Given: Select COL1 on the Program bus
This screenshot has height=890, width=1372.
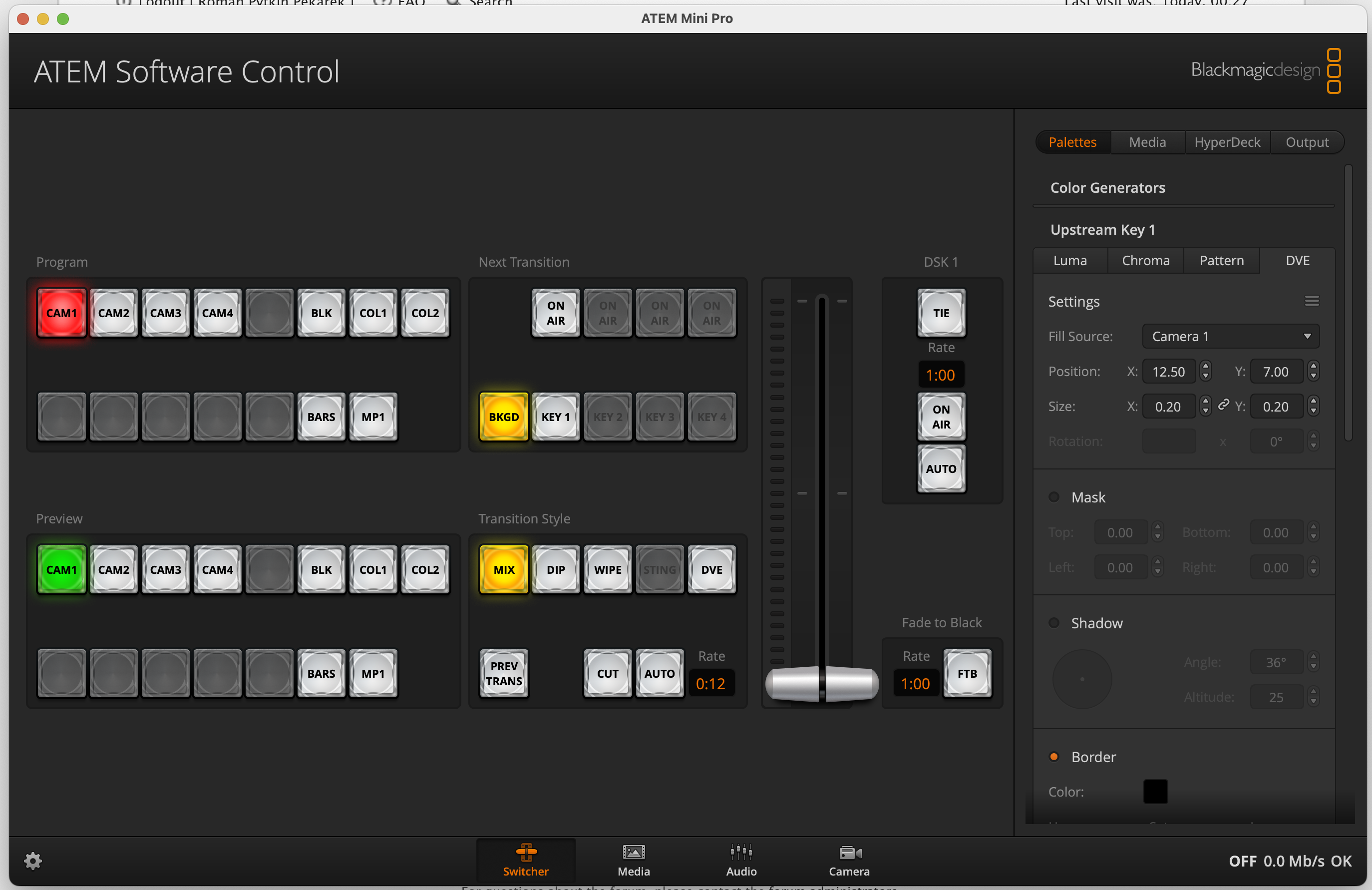Looking at the screenshot, I should tap(373, 313).
